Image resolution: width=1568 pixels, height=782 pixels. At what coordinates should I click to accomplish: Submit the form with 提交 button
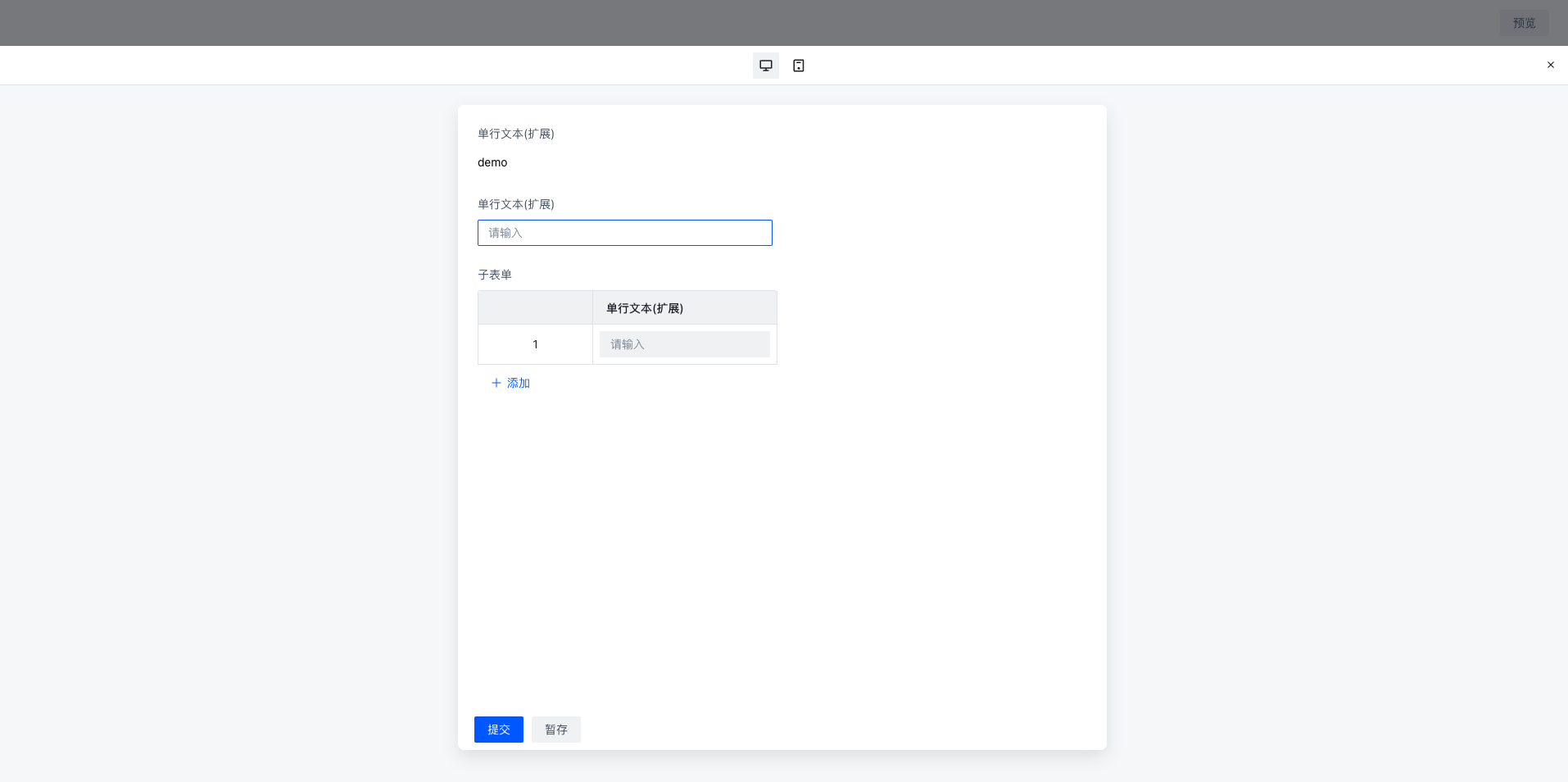(498, 730)
